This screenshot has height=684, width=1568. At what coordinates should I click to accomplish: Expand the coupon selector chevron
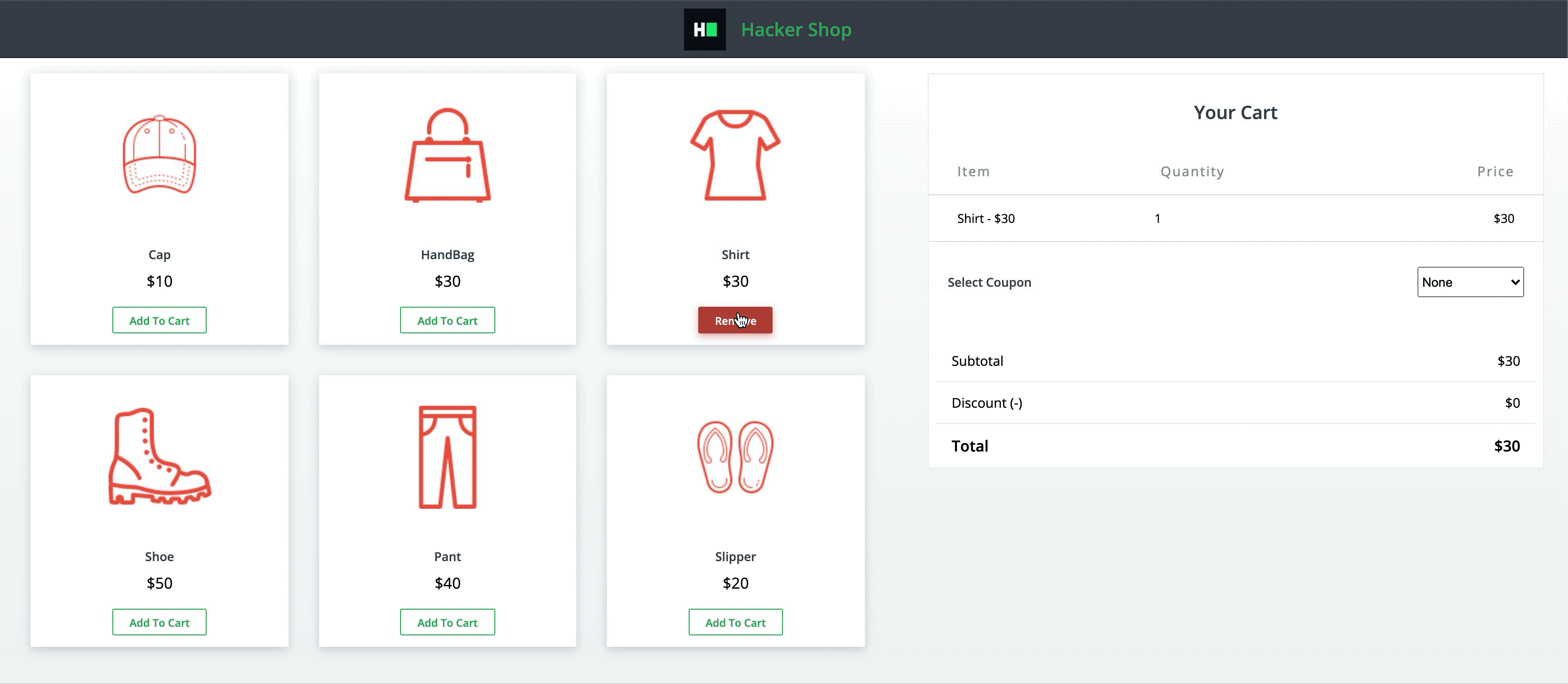pyautogui.click(x=1513, y=282)
